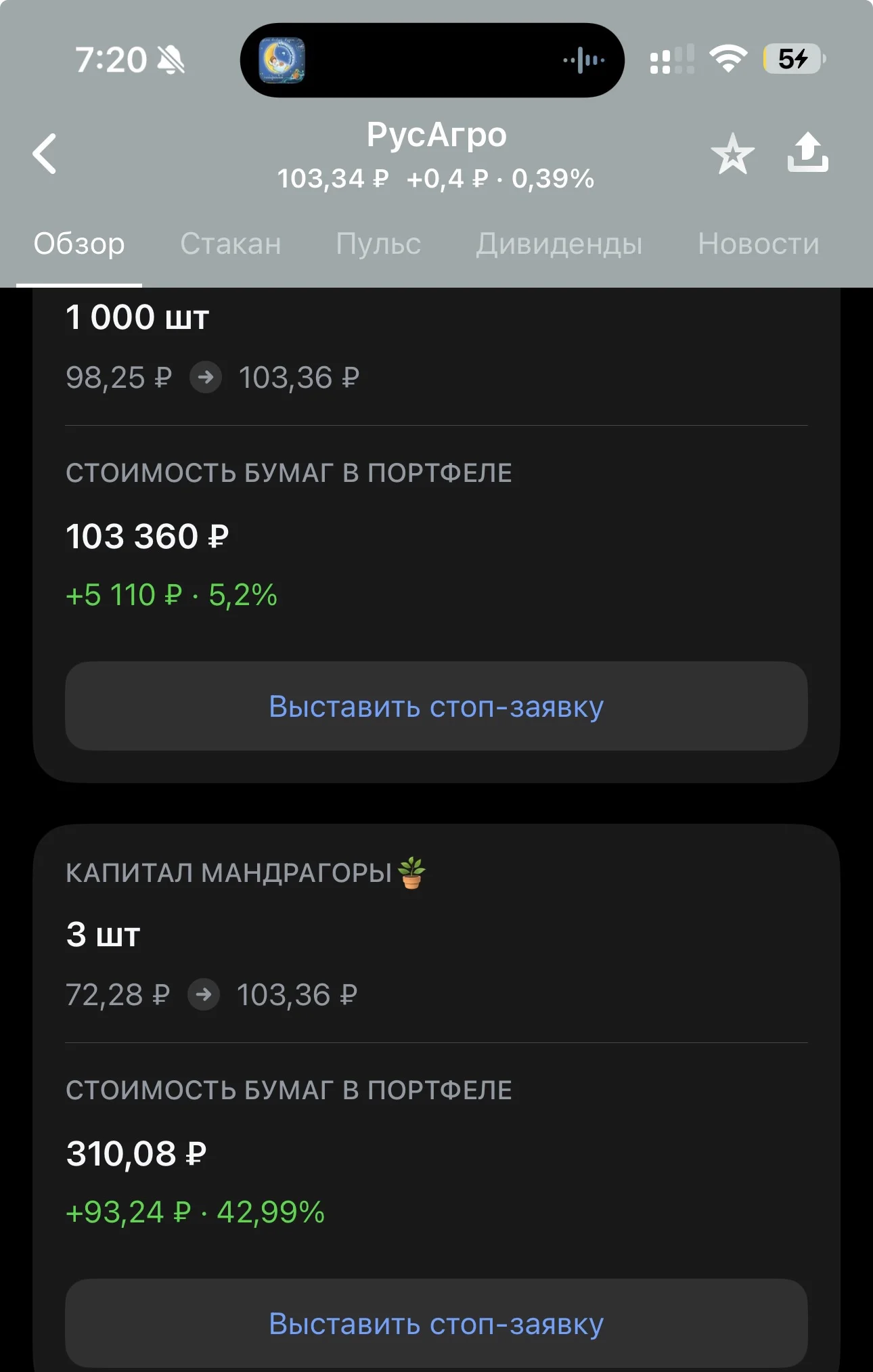Open the share icon in header
The image size is (873, 1372).
[x=808, y=152]
